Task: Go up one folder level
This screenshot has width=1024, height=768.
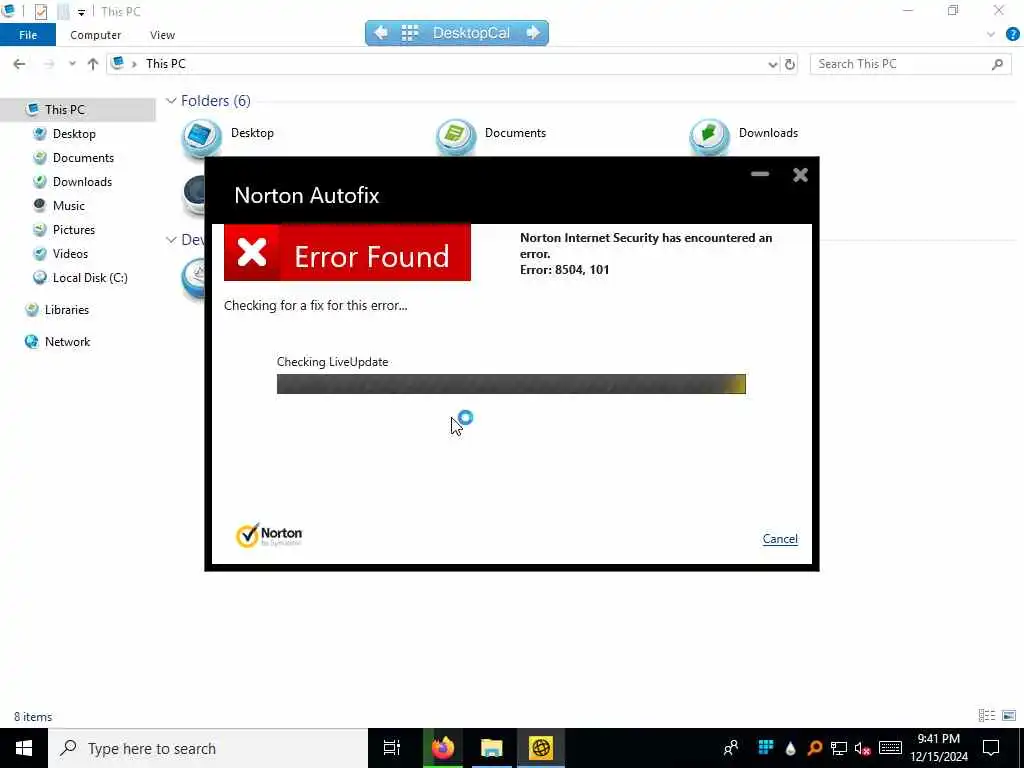Action: [93, 63]
